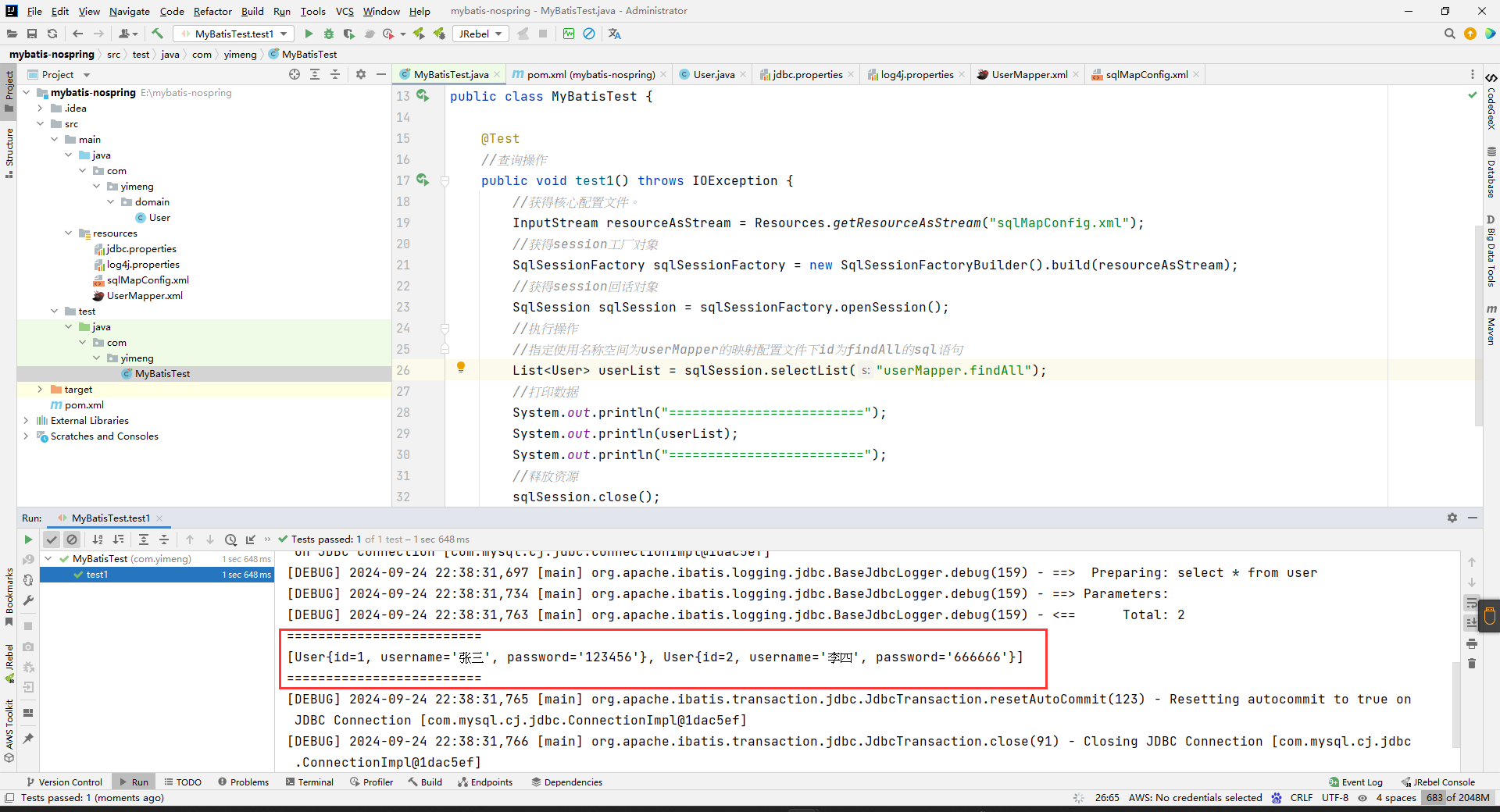Expand the target folder in the project tree

41,389
